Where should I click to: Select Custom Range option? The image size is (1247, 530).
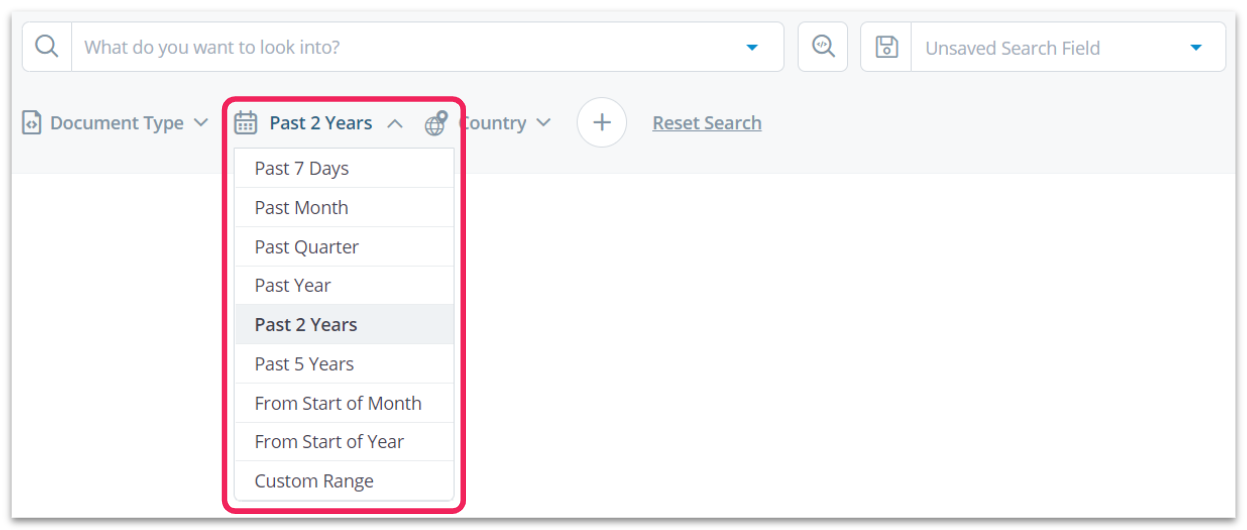(x=314, y=481)
